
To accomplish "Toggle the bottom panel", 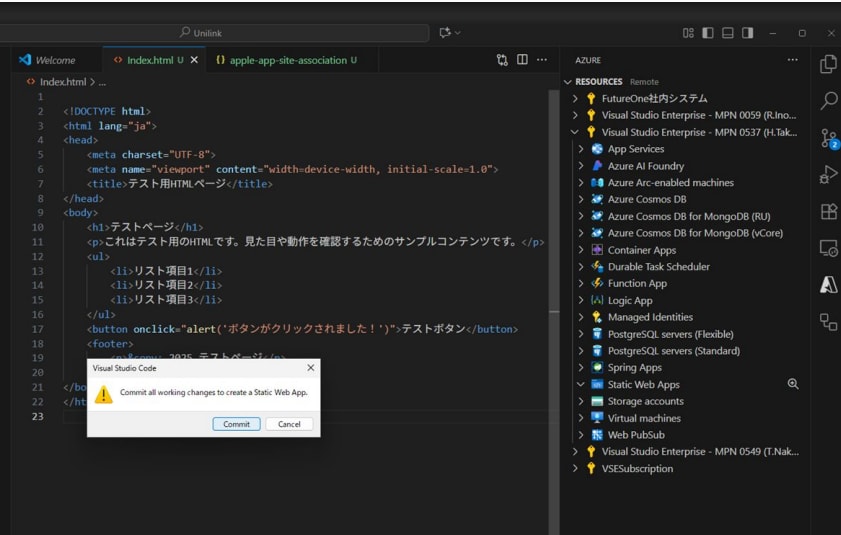I will click(728, 33).
